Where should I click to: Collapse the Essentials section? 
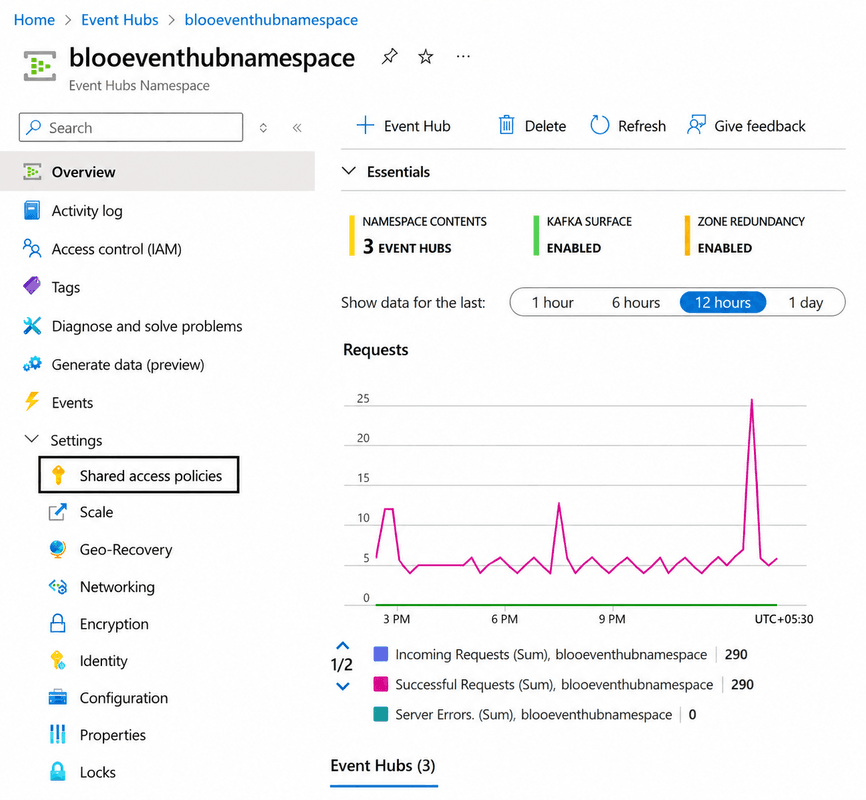[x=348, y=171]
